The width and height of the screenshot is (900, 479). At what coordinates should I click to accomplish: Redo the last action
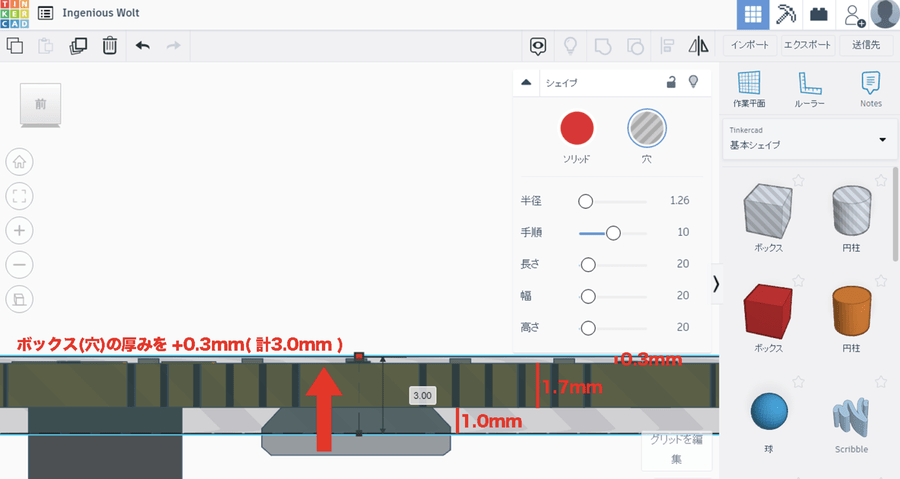173,45
